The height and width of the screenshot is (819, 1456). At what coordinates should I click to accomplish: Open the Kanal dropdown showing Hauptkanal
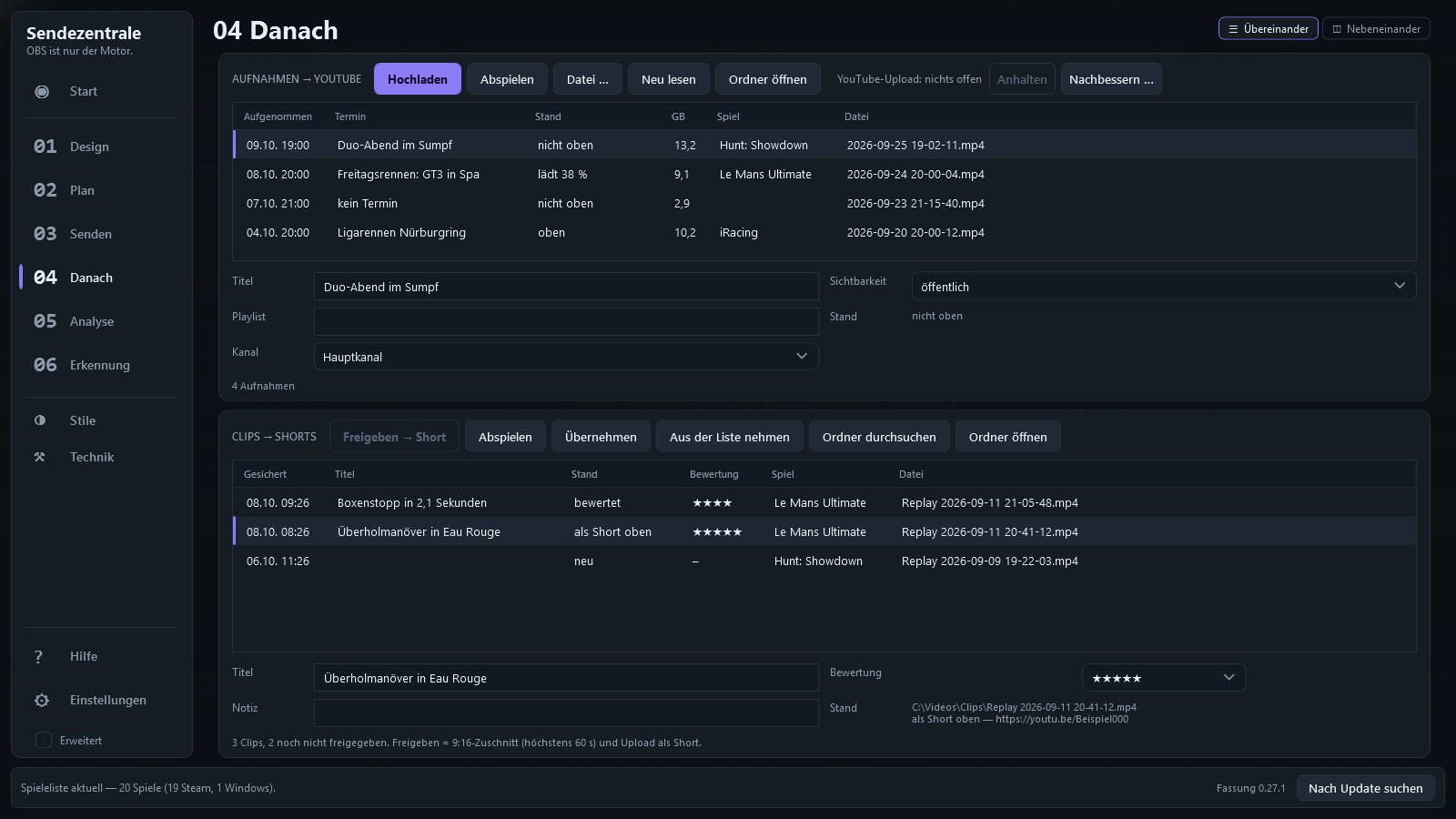click(x=566, y=357)
